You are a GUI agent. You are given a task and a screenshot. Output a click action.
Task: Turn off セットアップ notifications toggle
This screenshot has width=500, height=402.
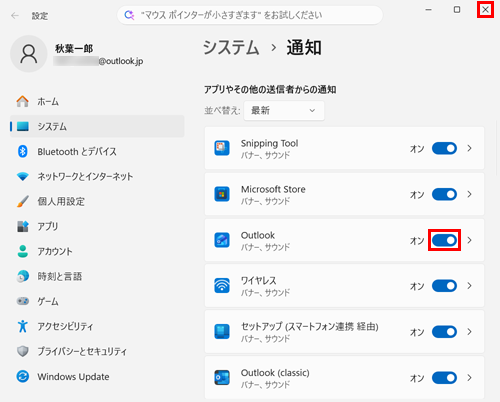click(x=444, y=332)
